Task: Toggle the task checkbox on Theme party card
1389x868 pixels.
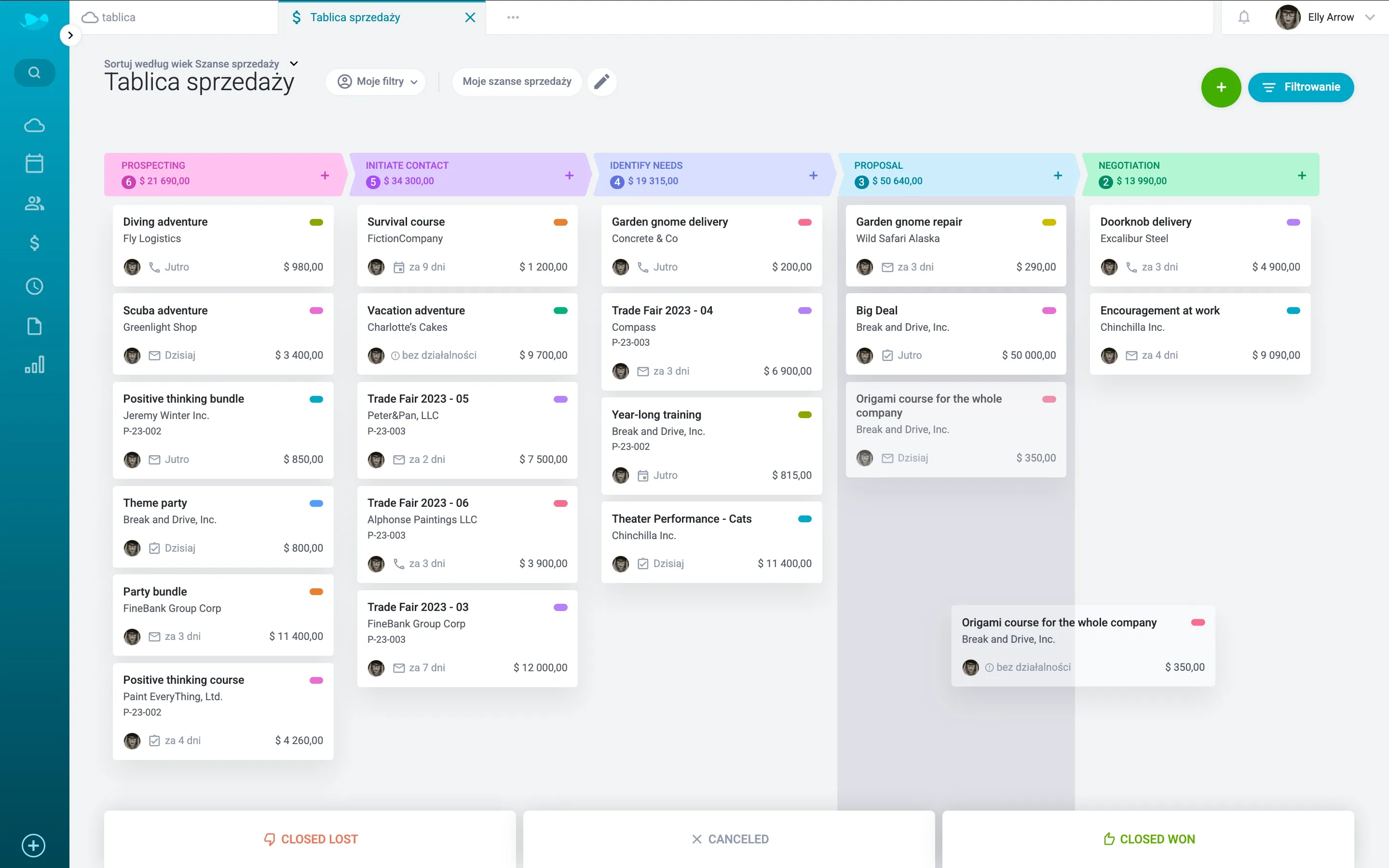Action: pyautogui.click(x=154, y=548)
